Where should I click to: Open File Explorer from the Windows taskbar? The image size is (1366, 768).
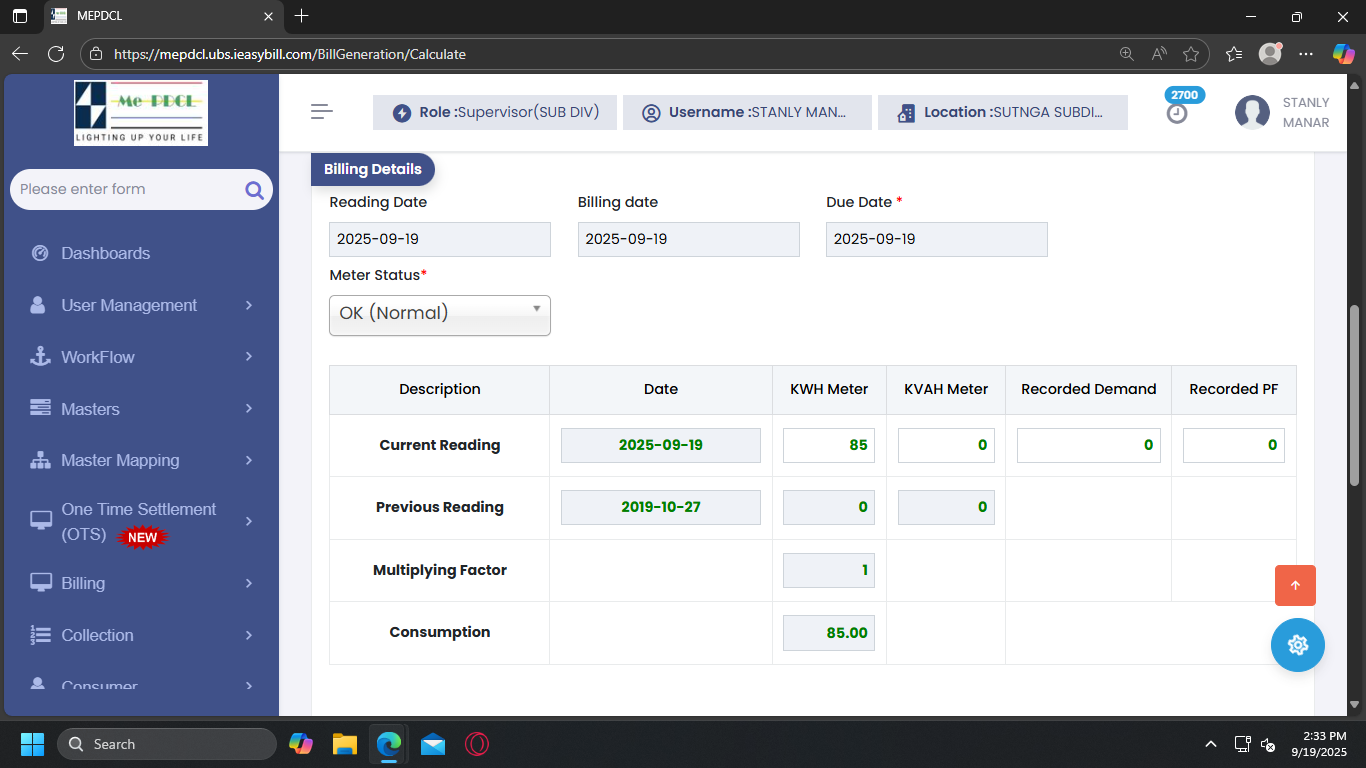click(345, 744)
